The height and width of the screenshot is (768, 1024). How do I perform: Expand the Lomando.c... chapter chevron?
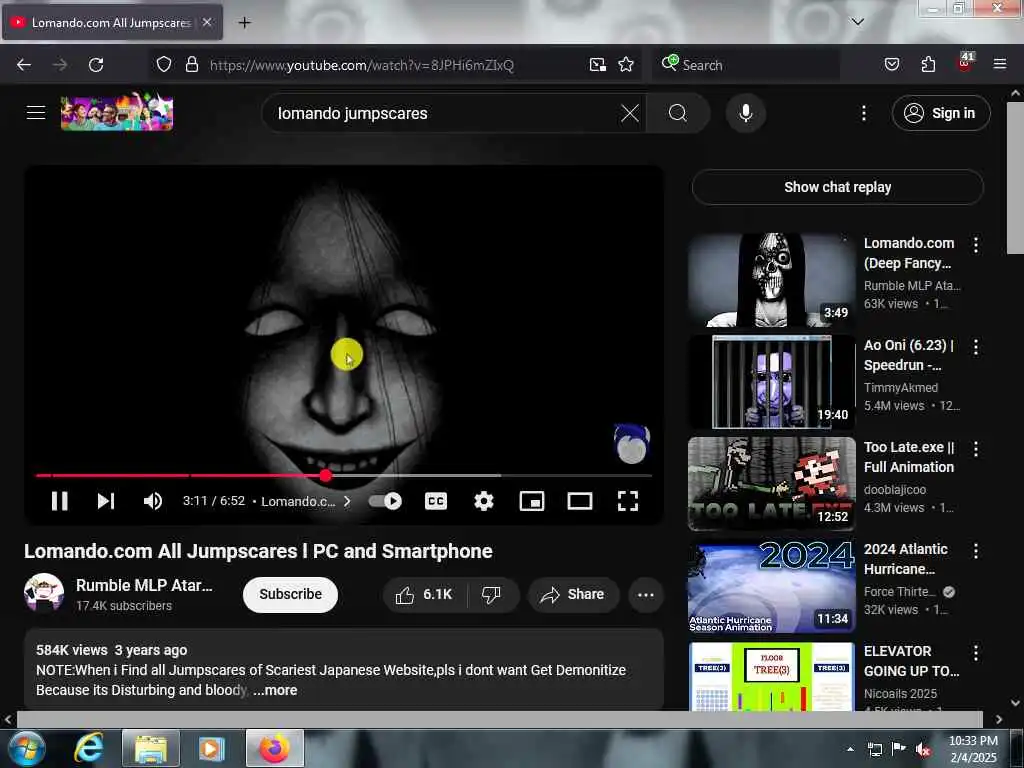pyautogui.click(x=347, y=501)
